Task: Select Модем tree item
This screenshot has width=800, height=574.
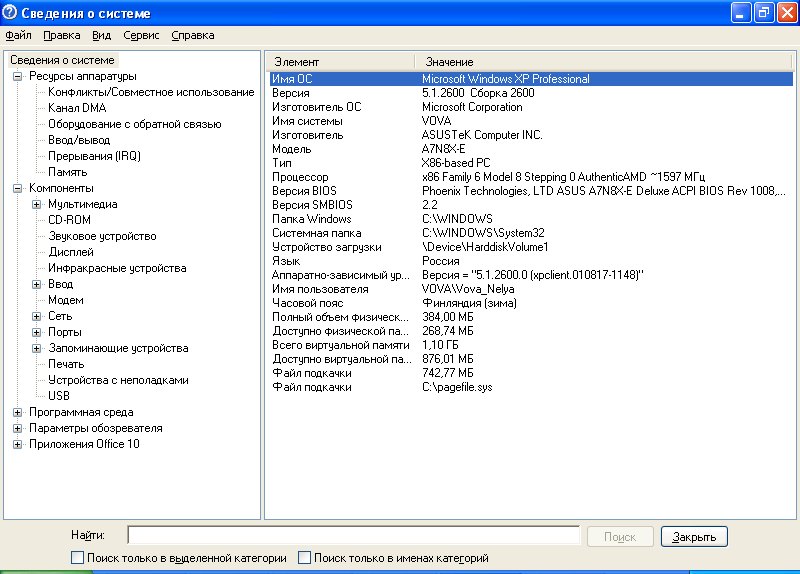Action: (x=66, y=300)
